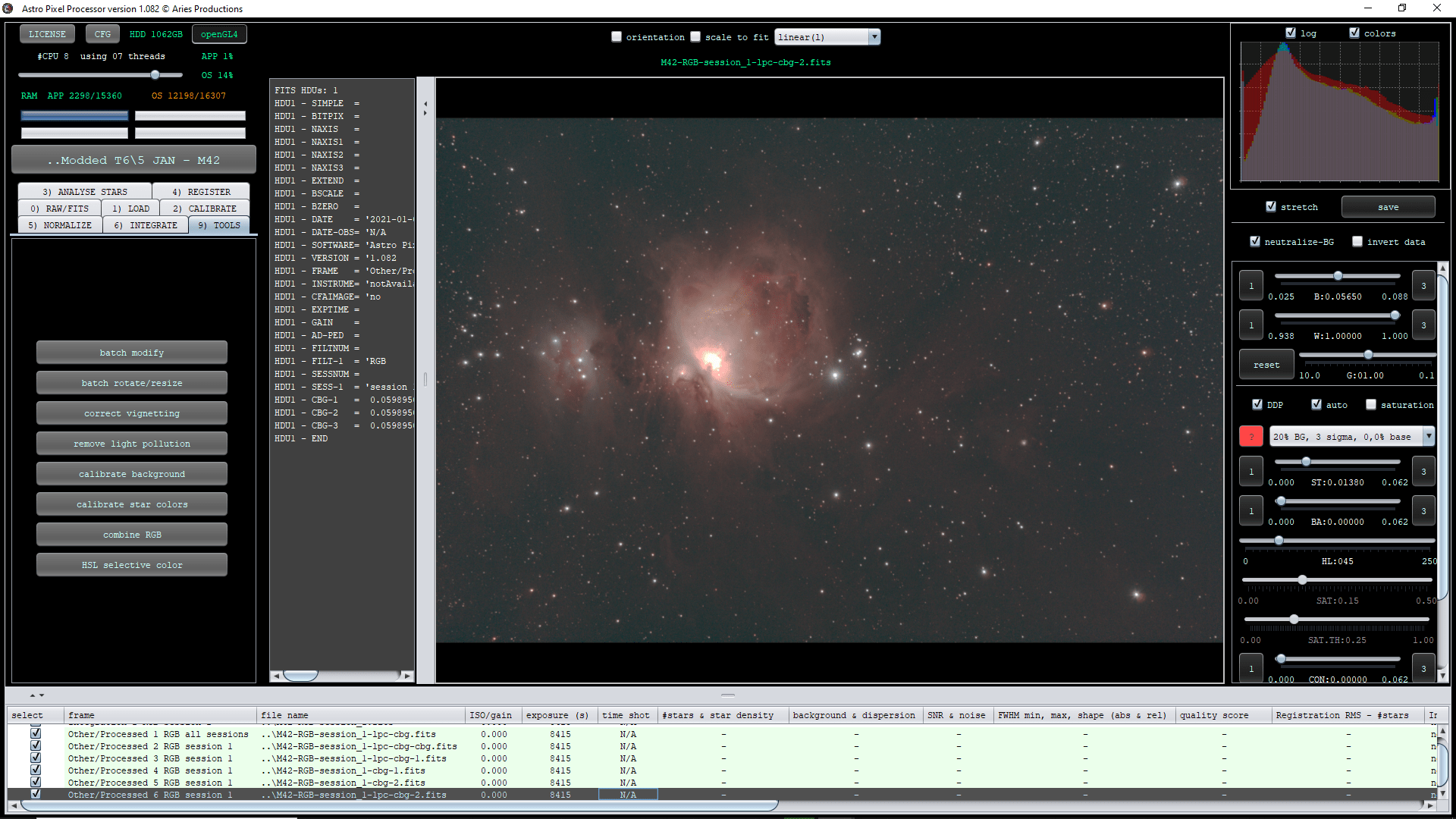Click the "1" button beside the ST slider
This screenshot has width=1456, height=819.
click(1251, 472)
